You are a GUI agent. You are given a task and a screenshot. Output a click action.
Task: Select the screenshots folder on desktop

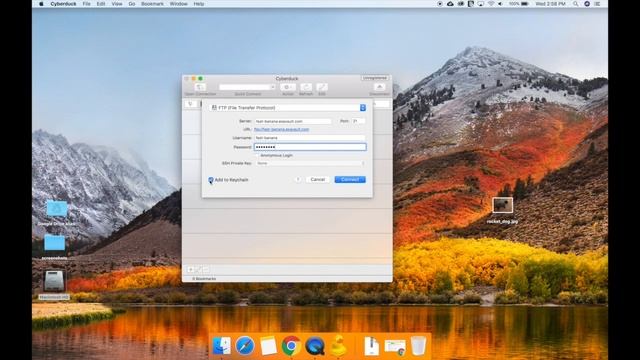coord(54,243)
